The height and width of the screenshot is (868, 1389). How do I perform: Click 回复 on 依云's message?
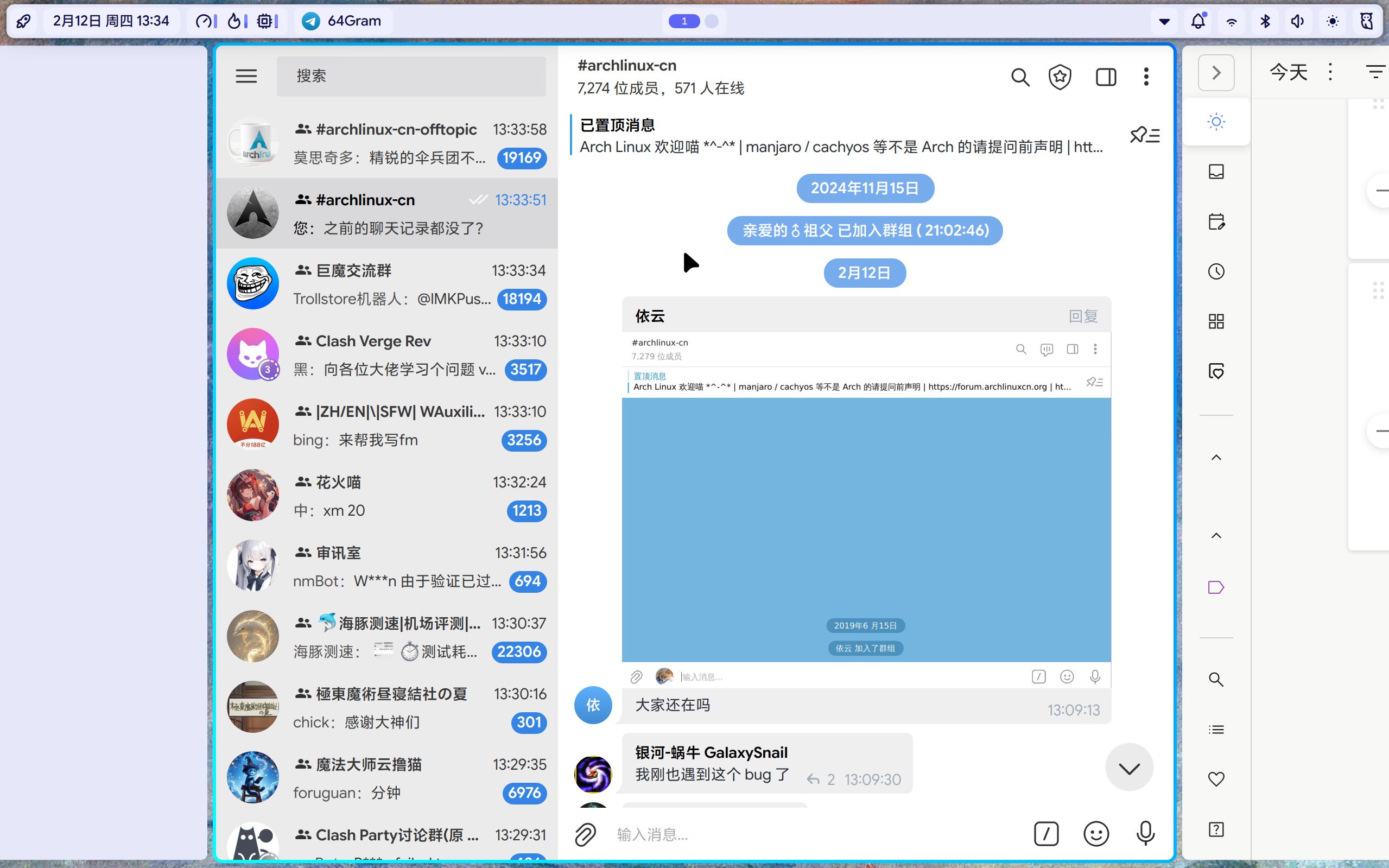(x=1082, y=316)
